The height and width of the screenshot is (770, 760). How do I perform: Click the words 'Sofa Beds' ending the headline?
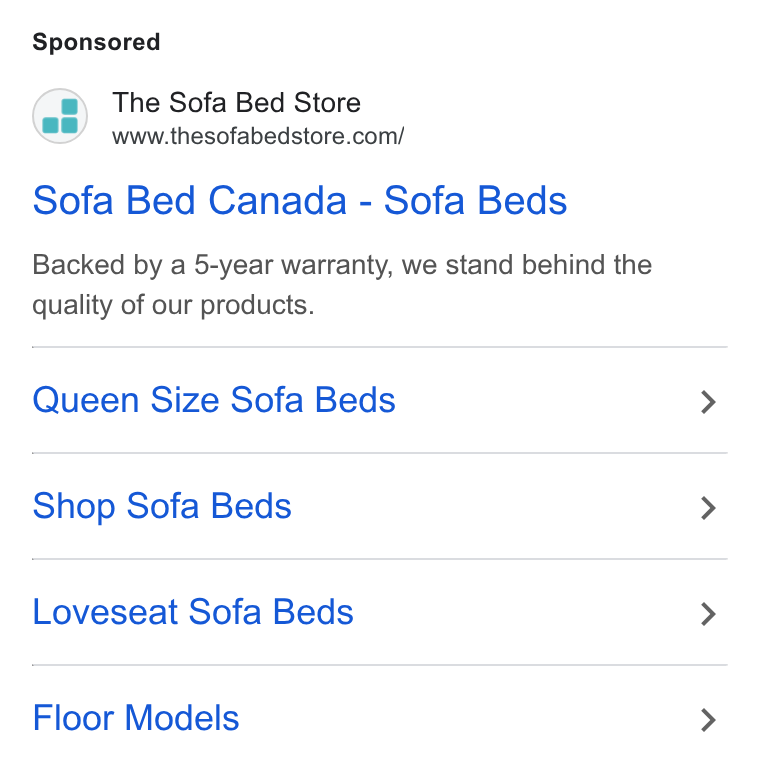[x=475, y=200]
